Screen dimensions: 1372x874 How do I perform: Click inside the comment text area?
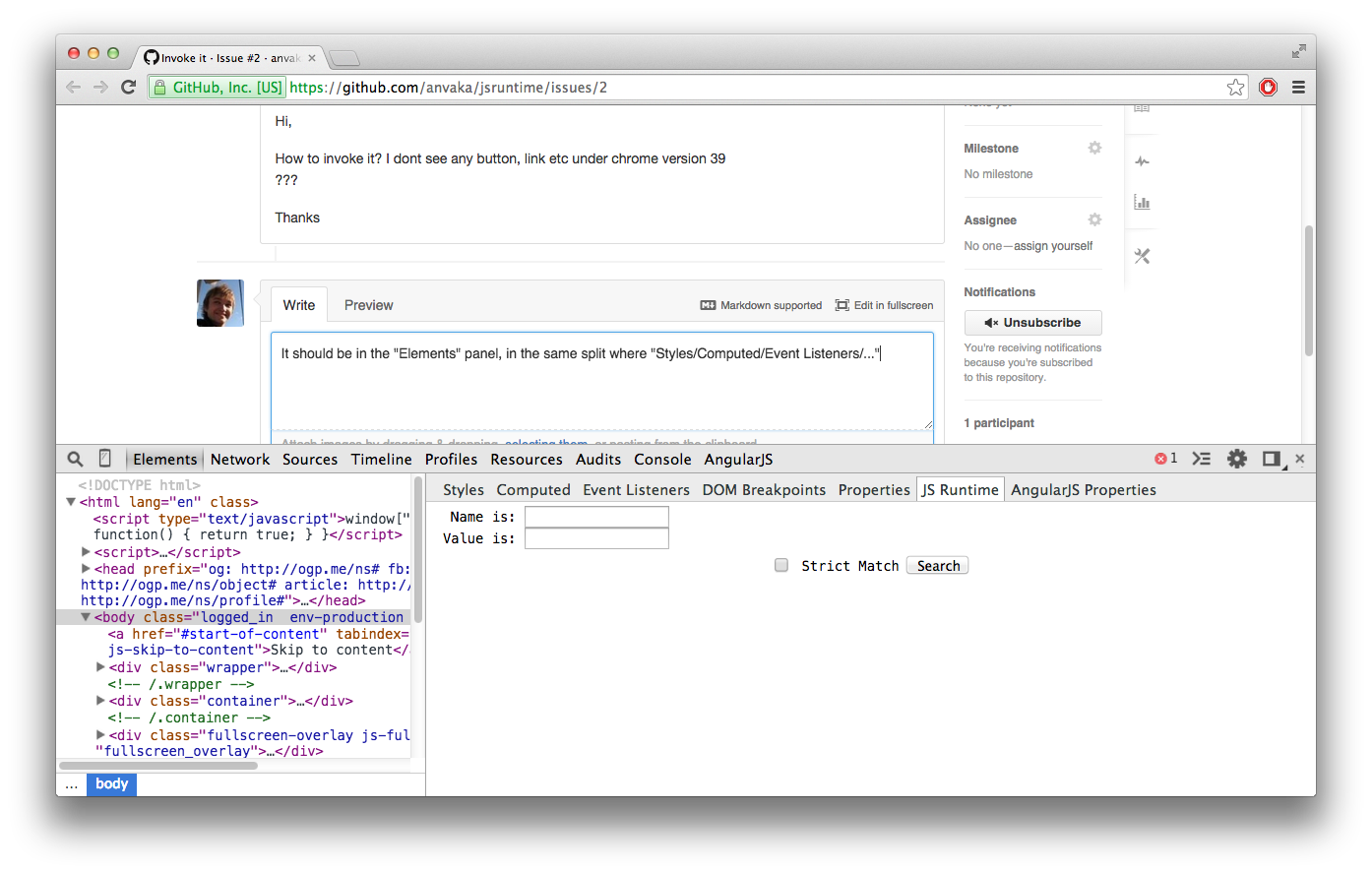tap(602, 381)
